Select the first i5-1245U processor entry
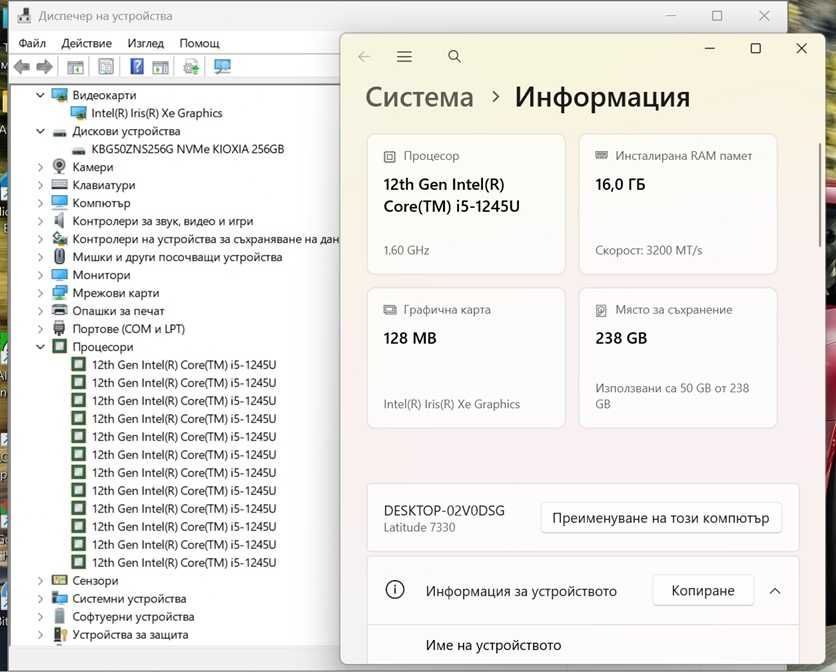This screenshot has height=672, width=836. (x=183, y=365)
